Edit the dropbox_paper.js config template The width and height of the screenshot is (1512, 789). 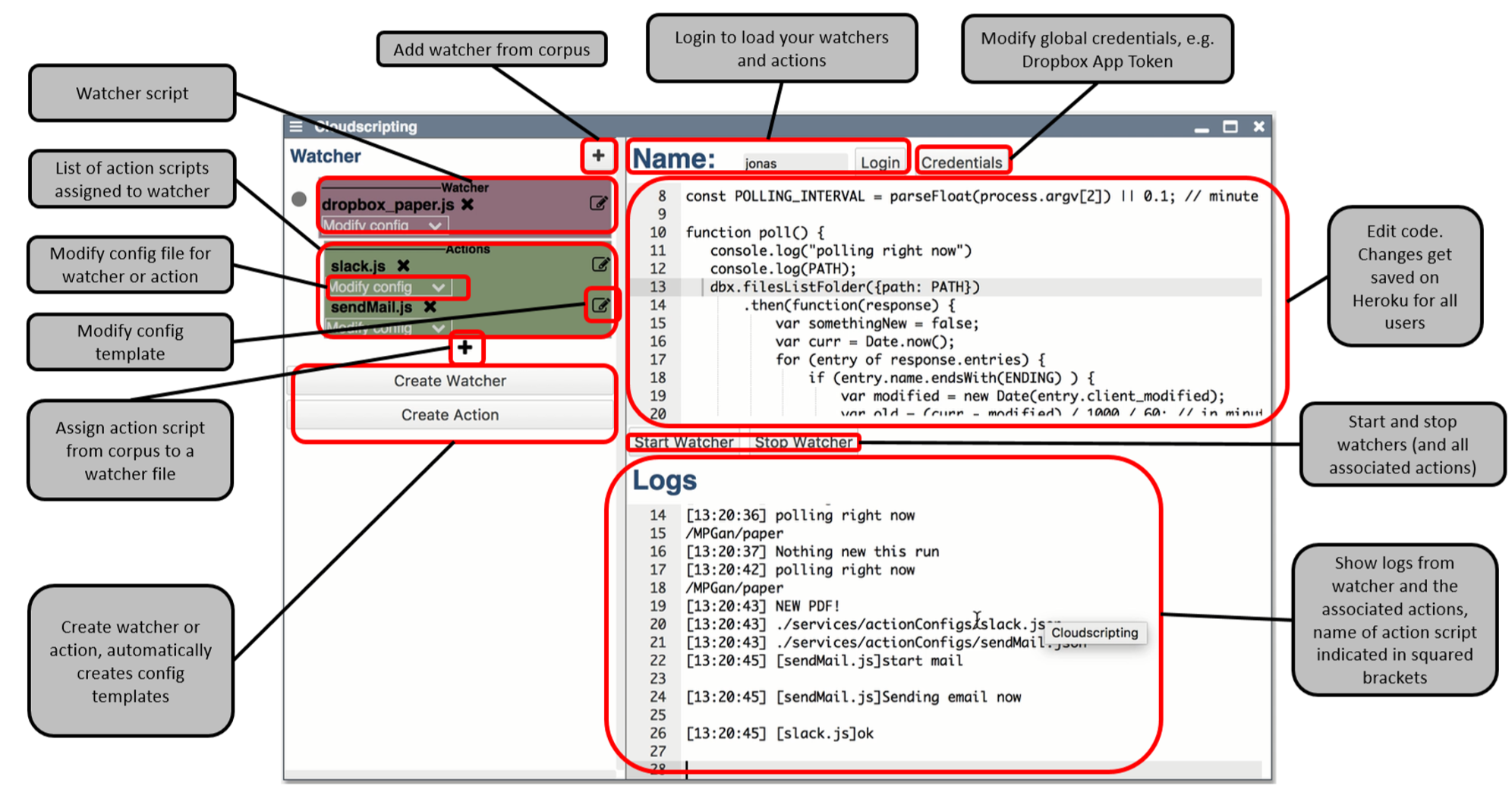(x=598, y=203)
